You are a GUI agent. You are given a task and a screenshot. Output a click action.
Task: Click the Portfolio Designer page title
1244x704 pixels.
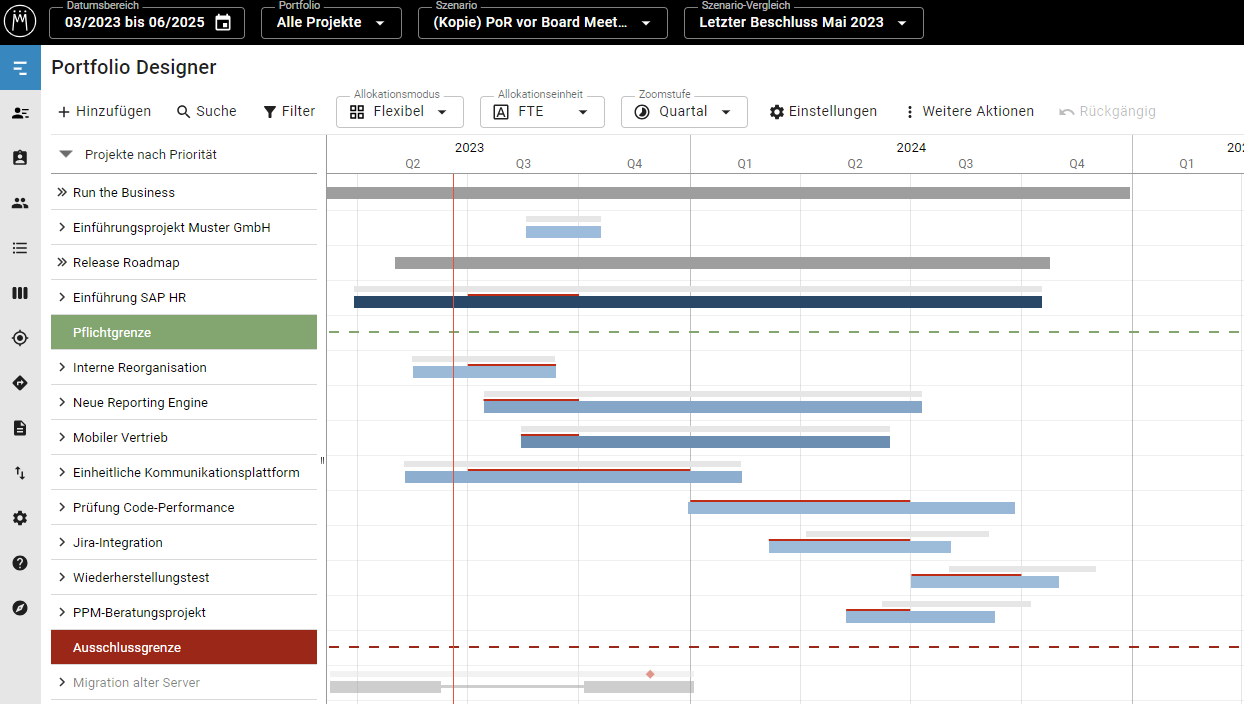[x=134, y=68]
